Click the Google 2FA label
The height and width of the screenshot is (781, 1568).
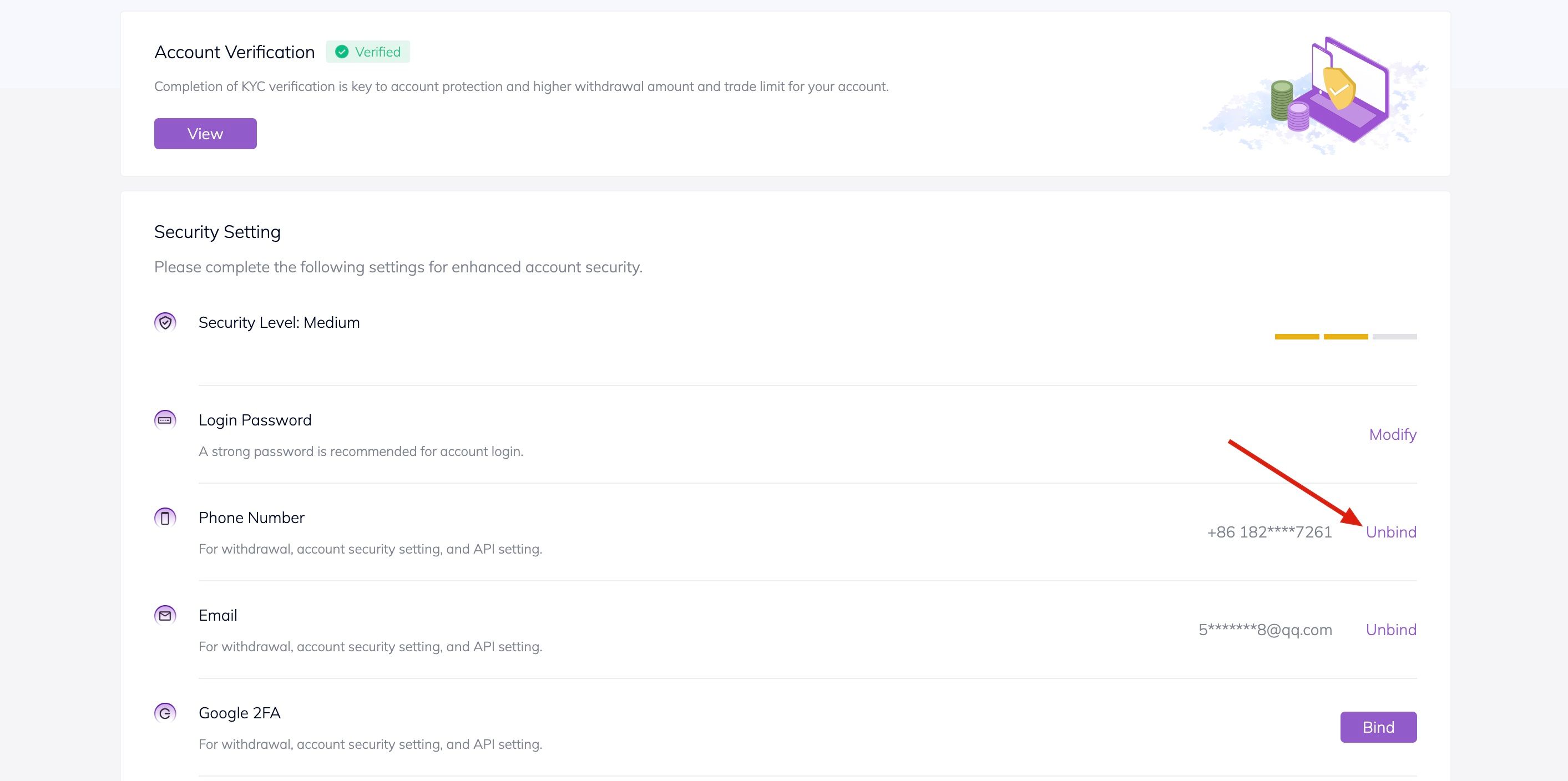[x=239, y=713]
